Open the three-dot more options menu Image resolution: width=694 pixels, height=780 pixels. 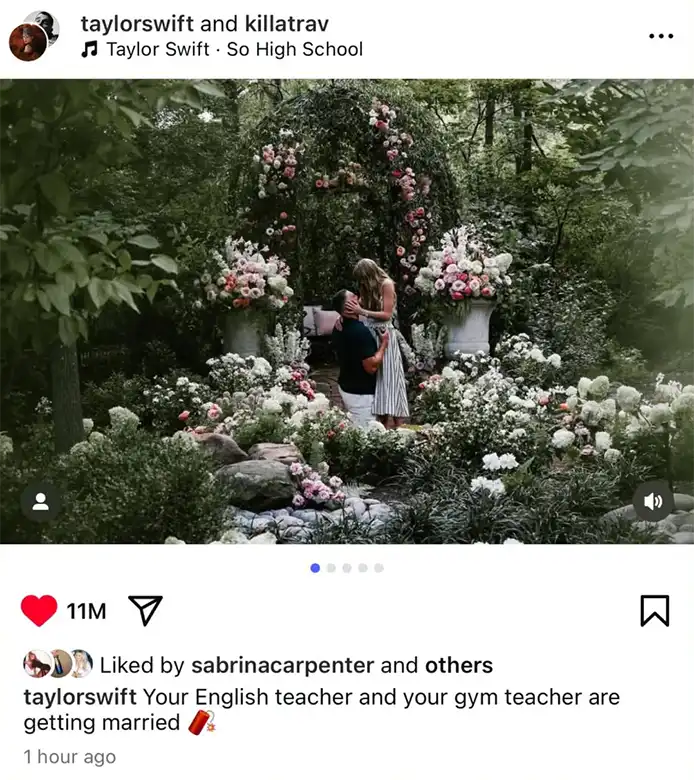(661, 36)
